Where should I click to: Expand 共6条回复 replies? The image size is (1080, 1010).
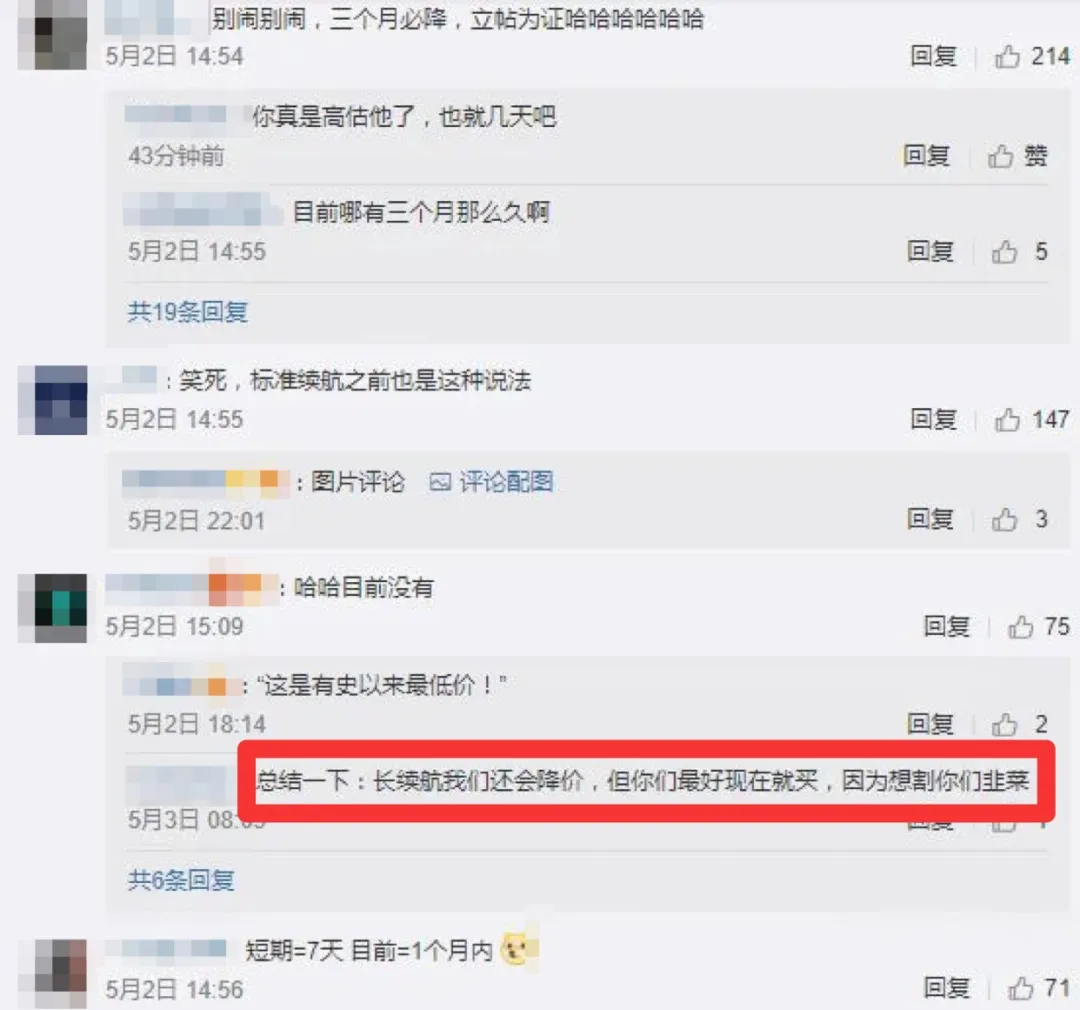(x=181, y=880)
